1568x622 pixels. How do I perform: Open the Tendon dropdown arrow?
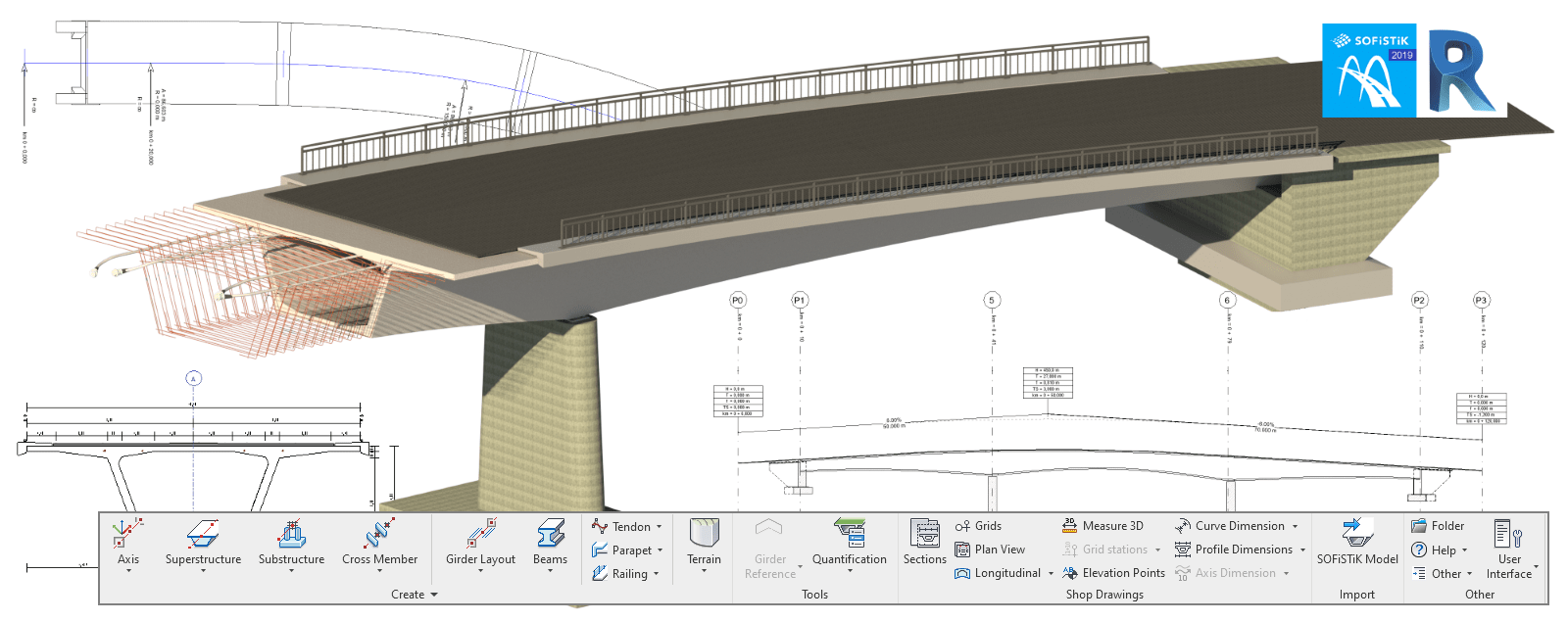[x=659, y=527]
